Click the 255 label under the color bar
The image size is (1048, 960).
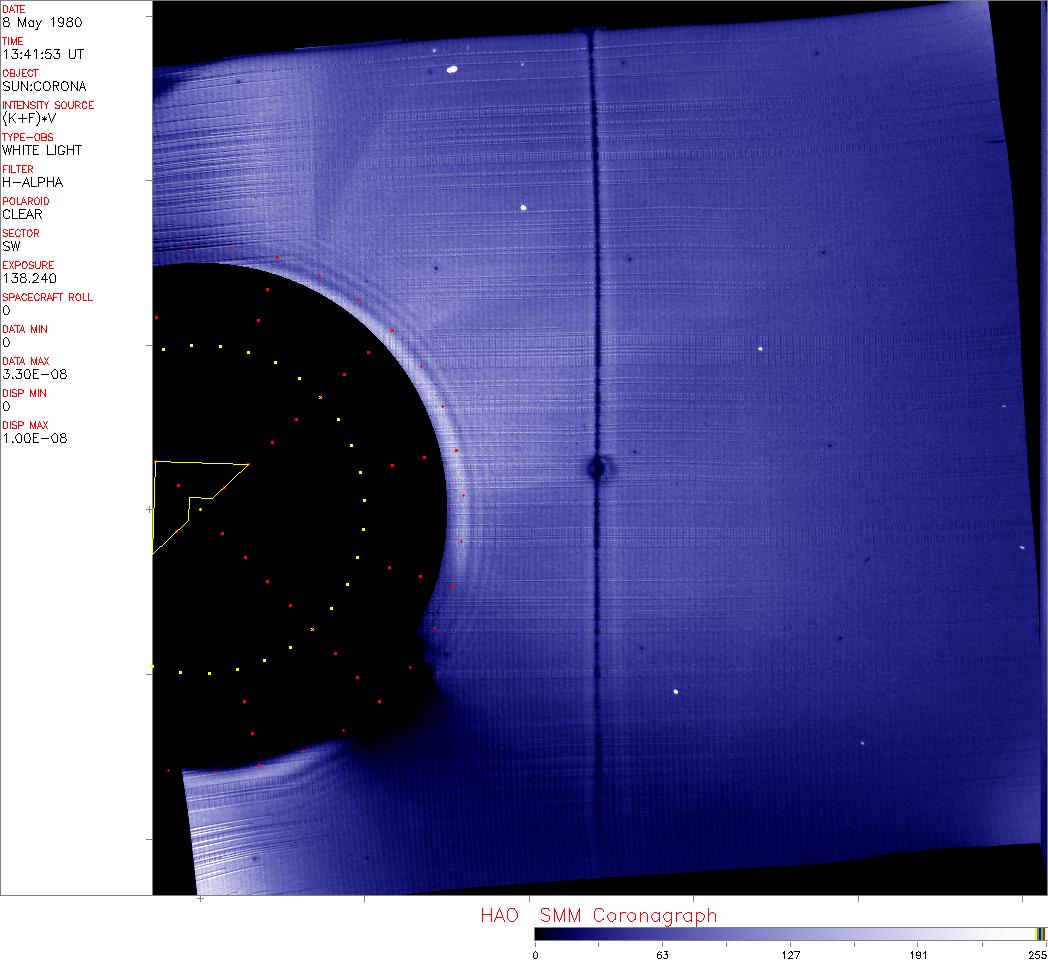[x=1037, y=954]
